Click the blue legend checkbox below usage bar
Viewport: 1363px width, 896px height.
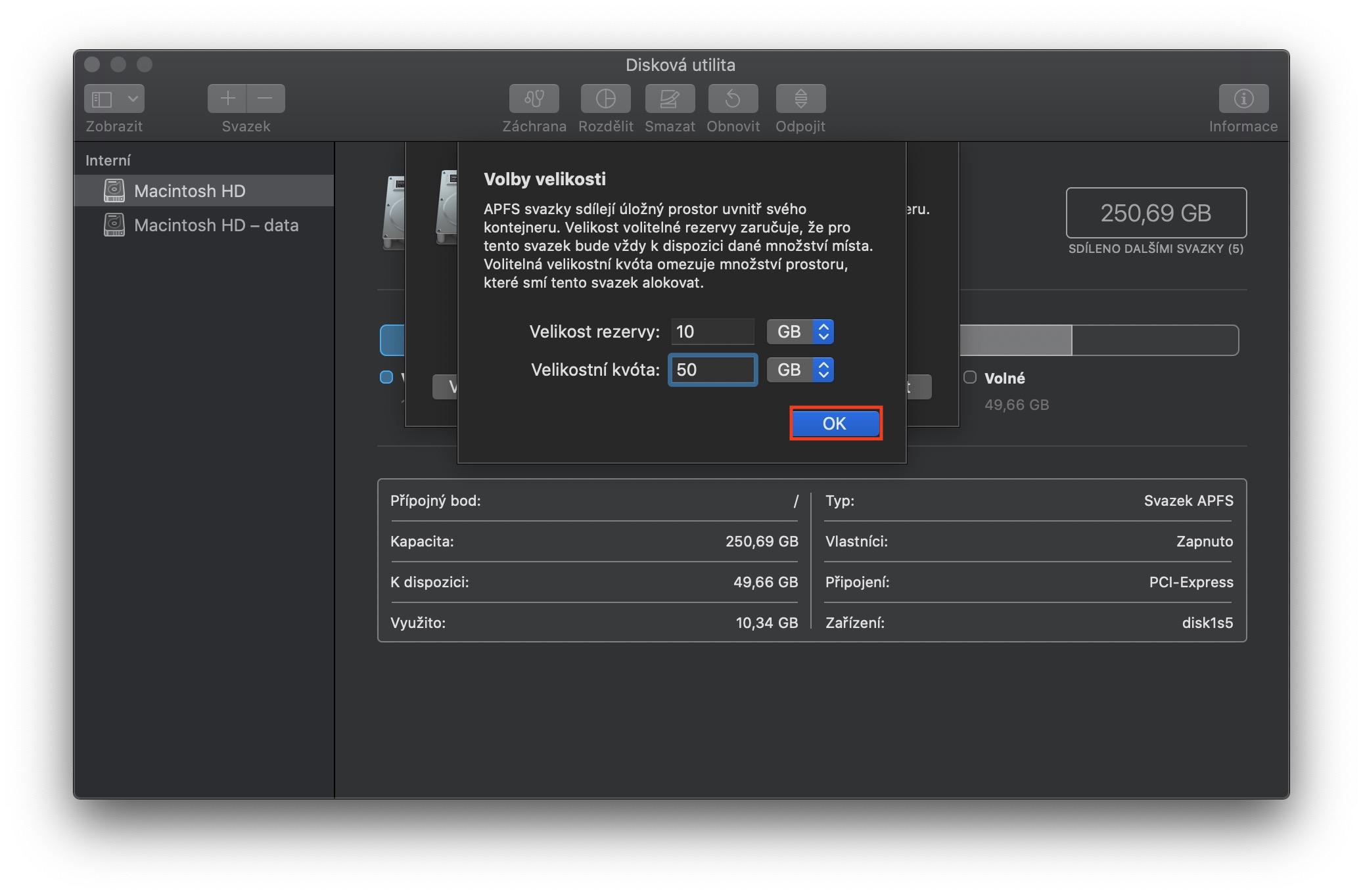[386, 377]
